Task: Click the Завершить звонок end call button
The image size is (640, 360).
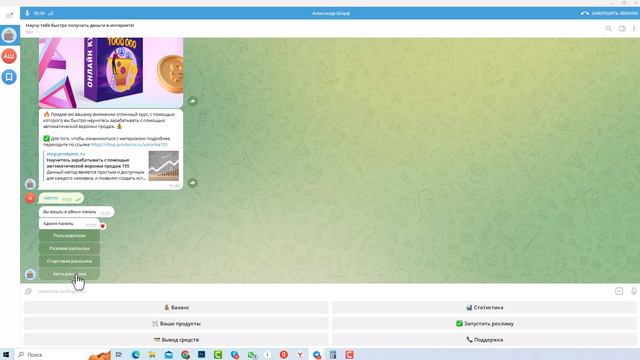Action: 609,13
